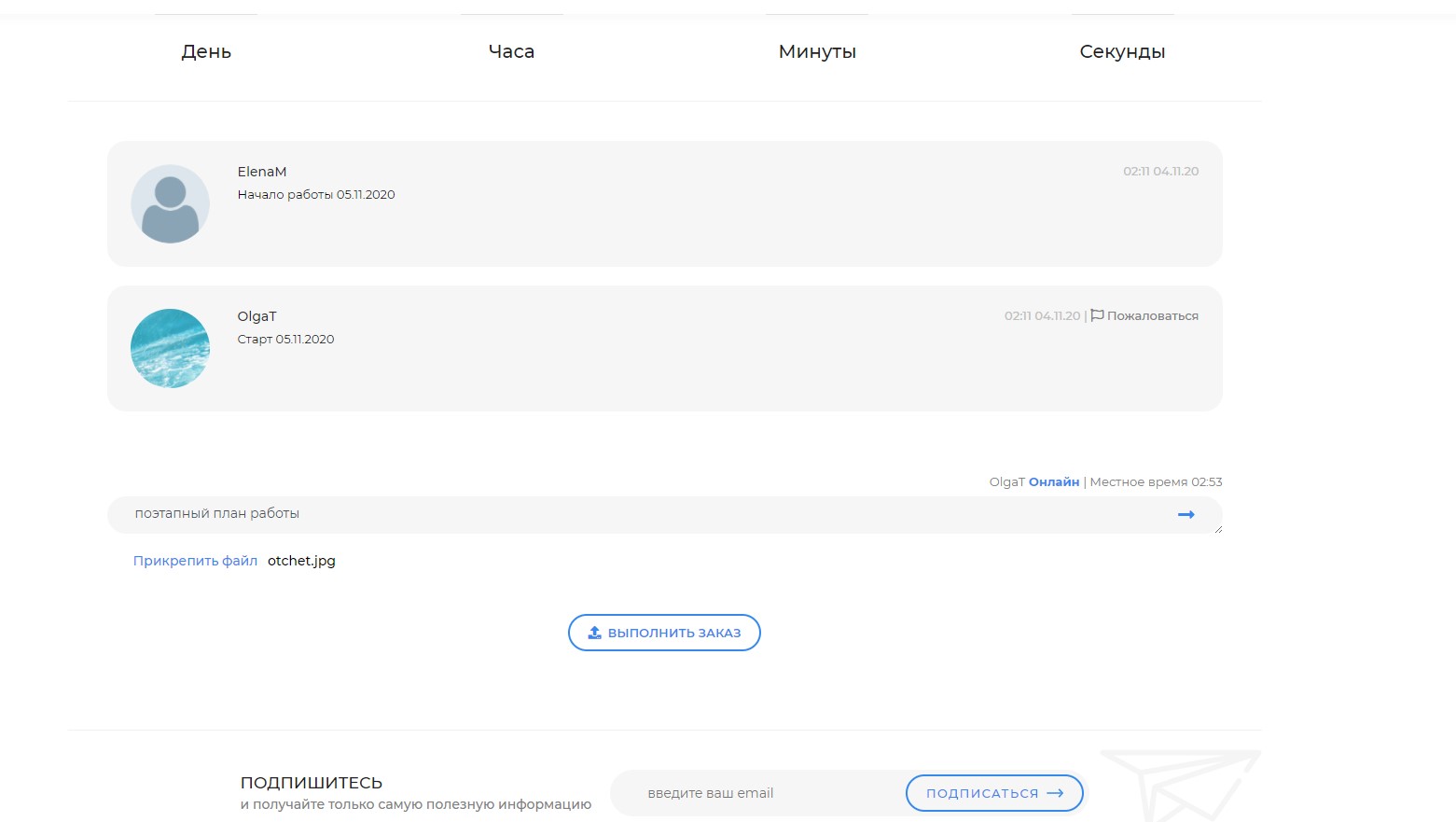Viewport: 1456px width, 822px height.
Task: Click ElenaM's default avatar icon
Action: (170, 204)
